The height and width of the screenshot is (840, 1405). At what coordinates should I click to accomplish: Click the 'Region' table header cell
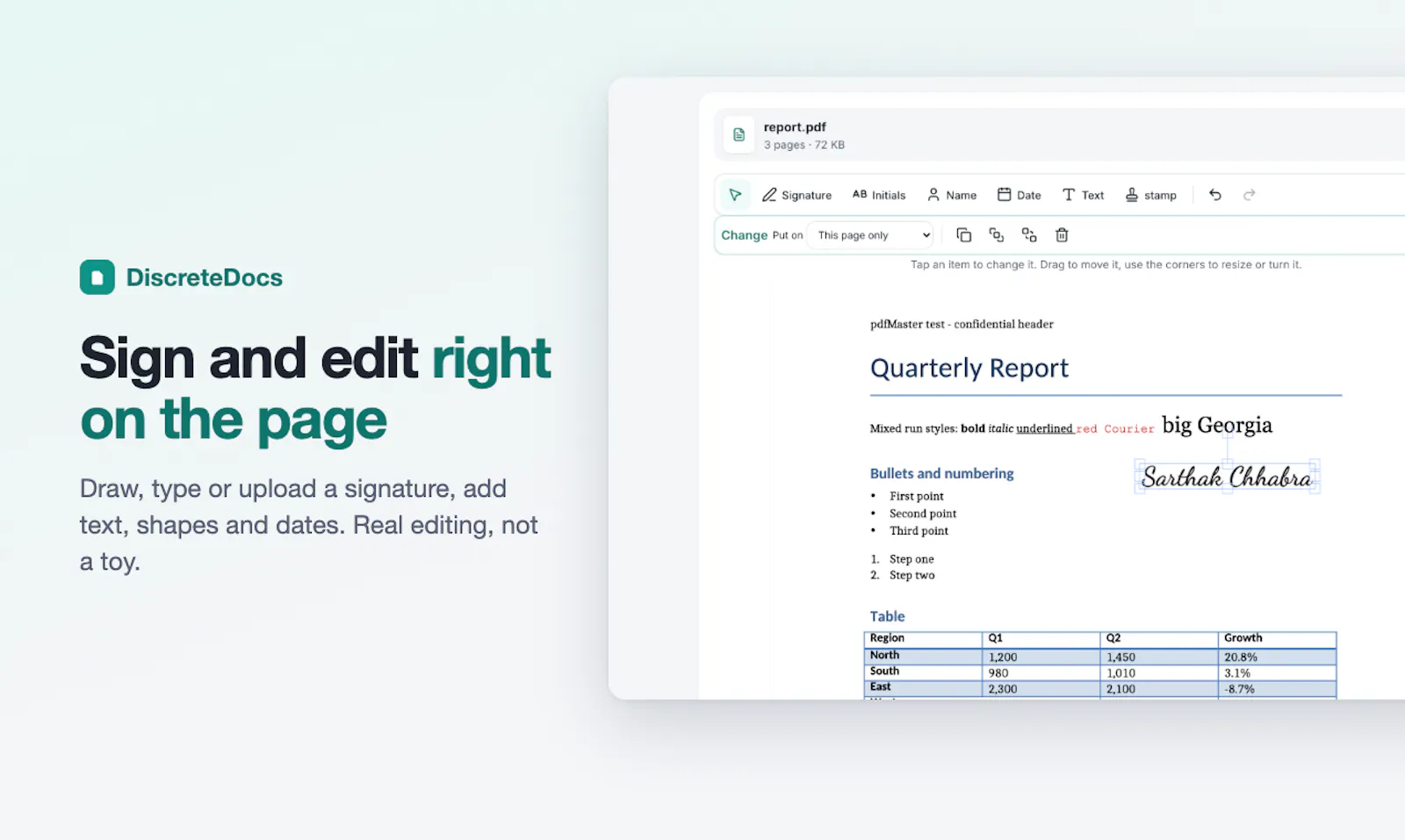click(923, 639)
